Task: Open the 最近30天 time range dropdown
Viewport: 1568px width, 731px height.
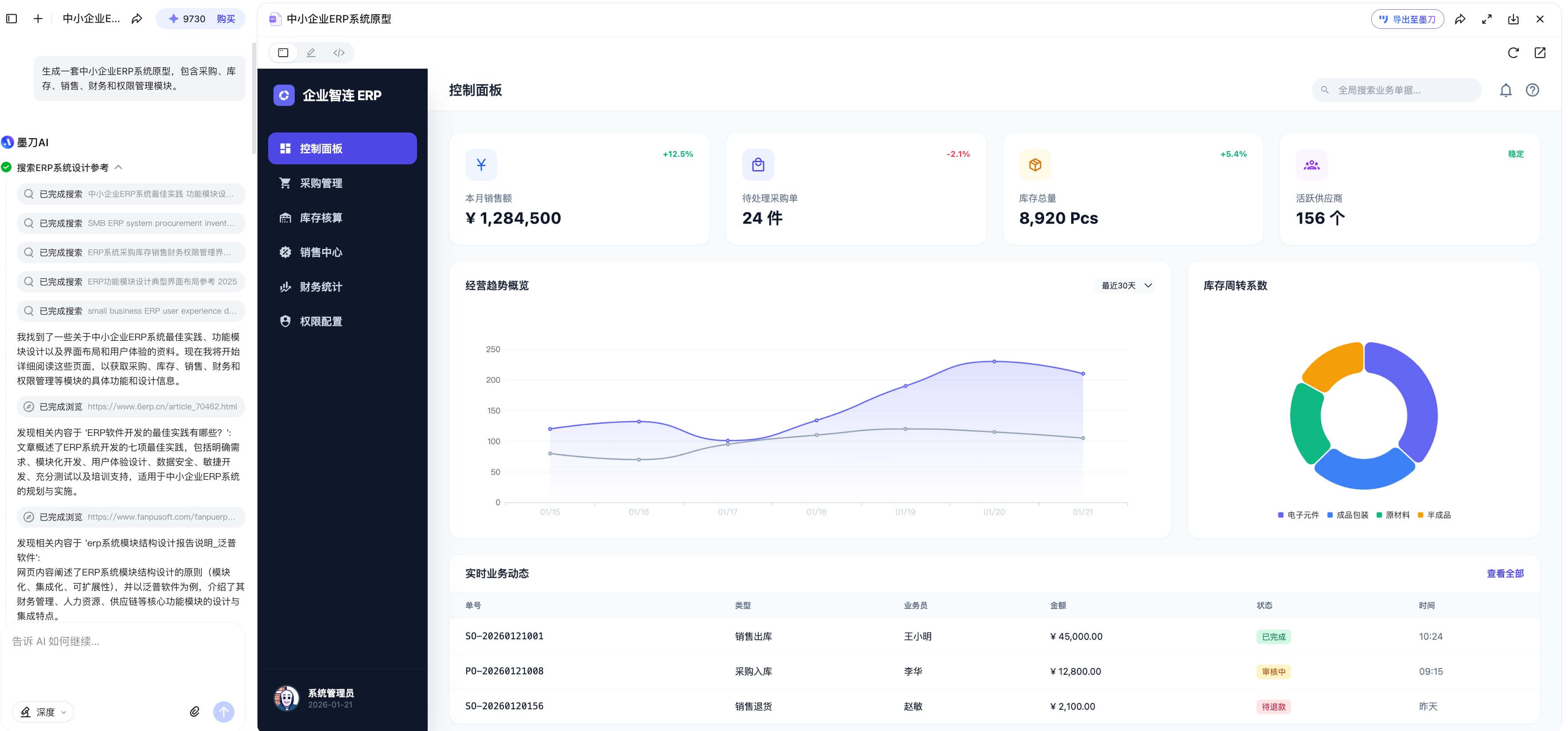Action: point(1126,285)
